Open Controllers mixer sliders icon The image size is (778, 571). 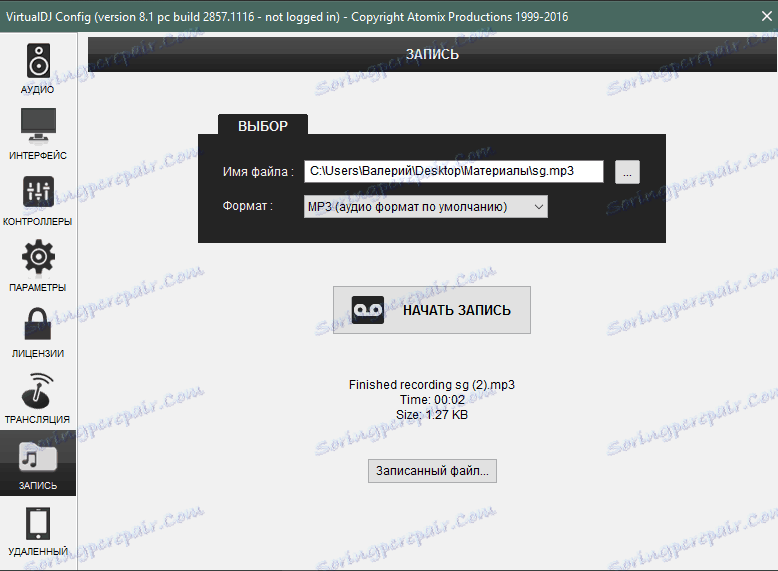pyautogui.click(x=38, y=191)
